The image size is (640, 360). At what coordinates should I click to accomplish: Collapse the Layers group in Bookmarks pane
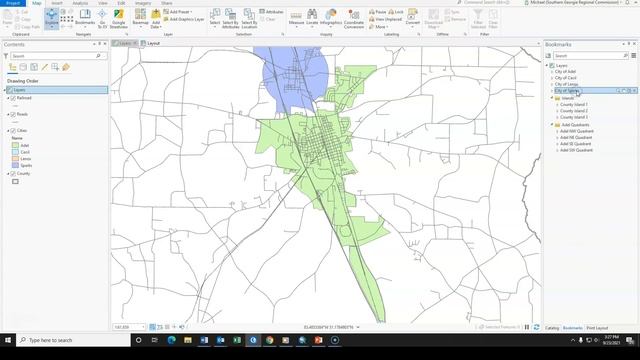547,65
